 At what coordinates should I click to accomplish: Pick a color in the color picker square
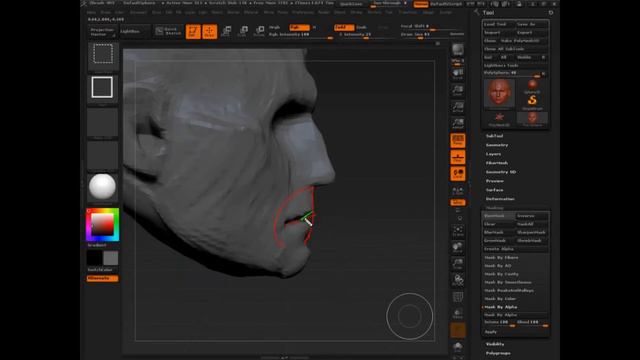pyautogui.click(x=102, y=224)
